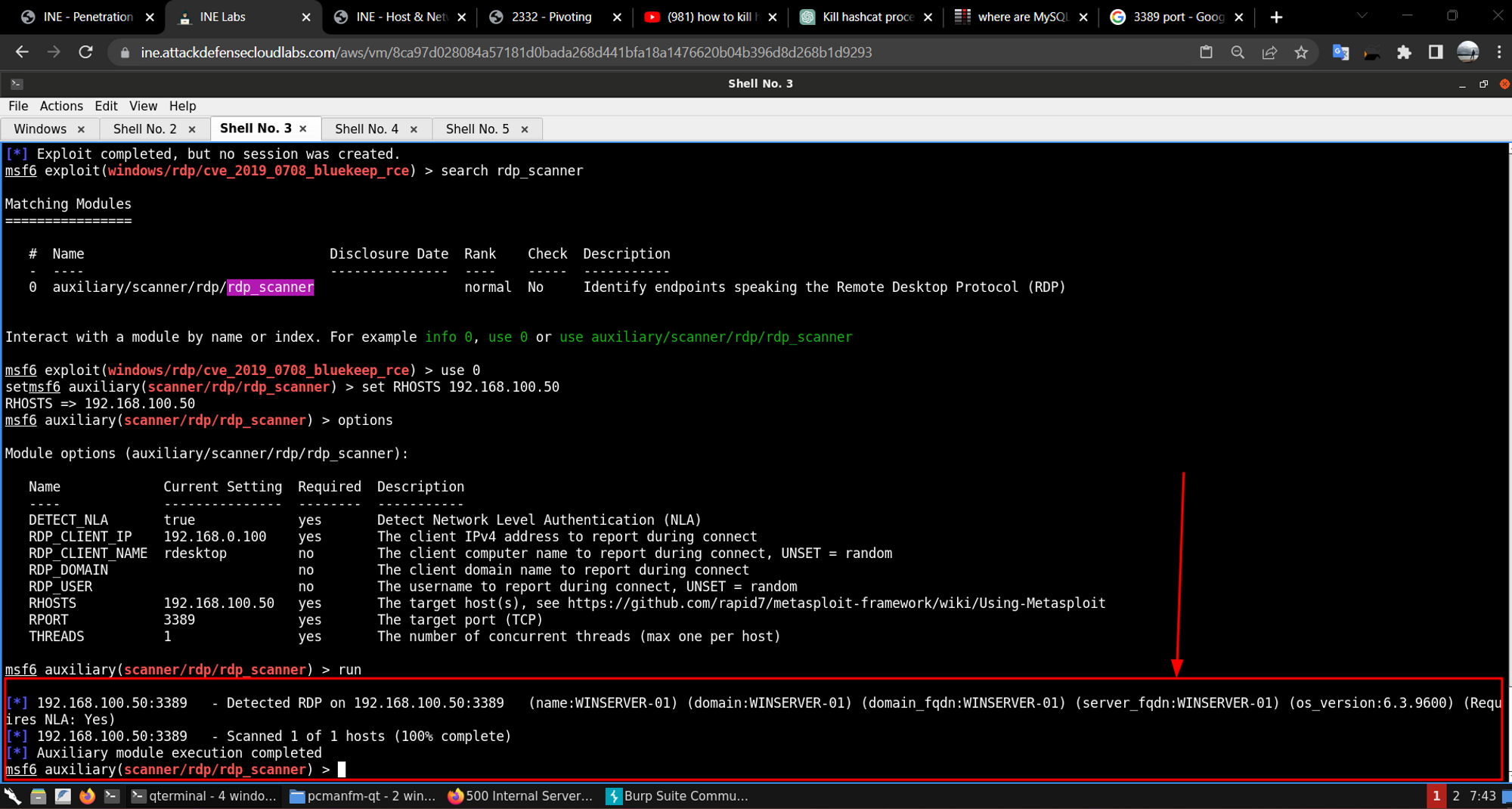The width and height of the screenshot is (1512, 809).
Task: Switch to YouTube how to kill tab
Action: click(x=711, y=17)
